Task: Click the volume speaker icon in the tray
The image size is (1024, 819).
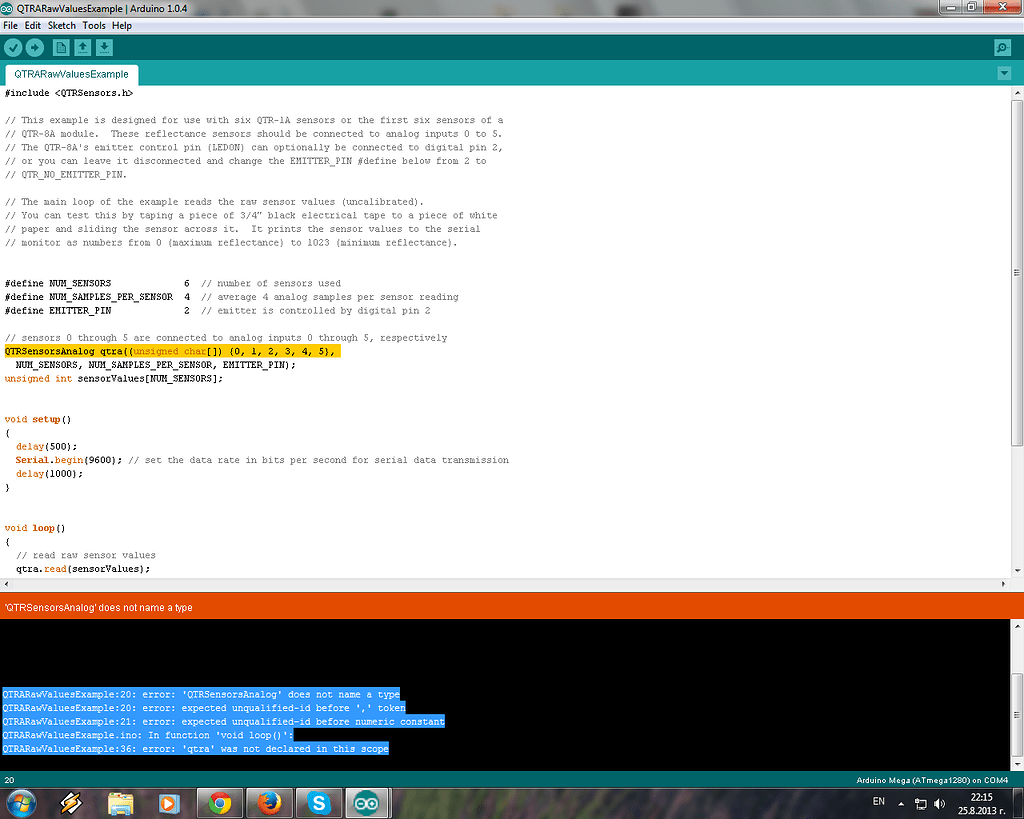Action: coord(938,803)
